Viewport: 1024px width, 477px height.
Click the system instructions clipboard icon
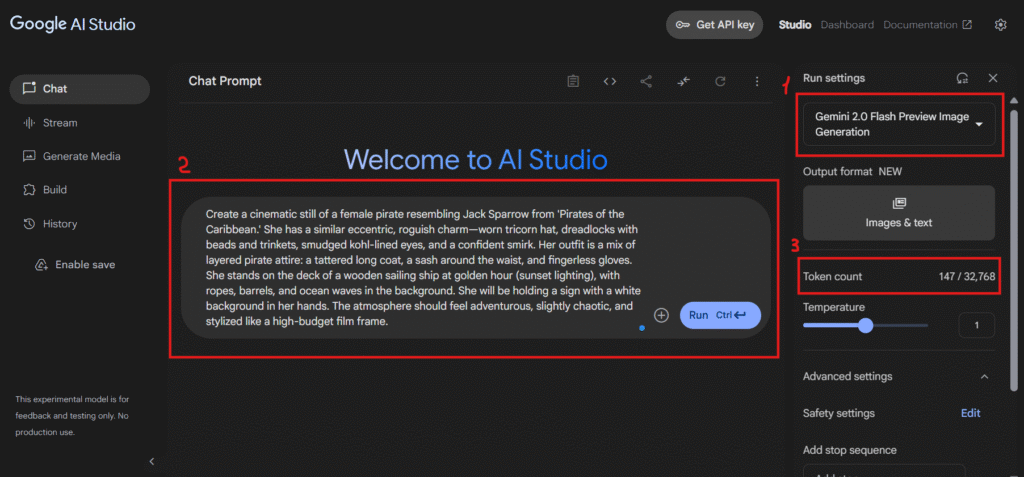coord(573,81)
